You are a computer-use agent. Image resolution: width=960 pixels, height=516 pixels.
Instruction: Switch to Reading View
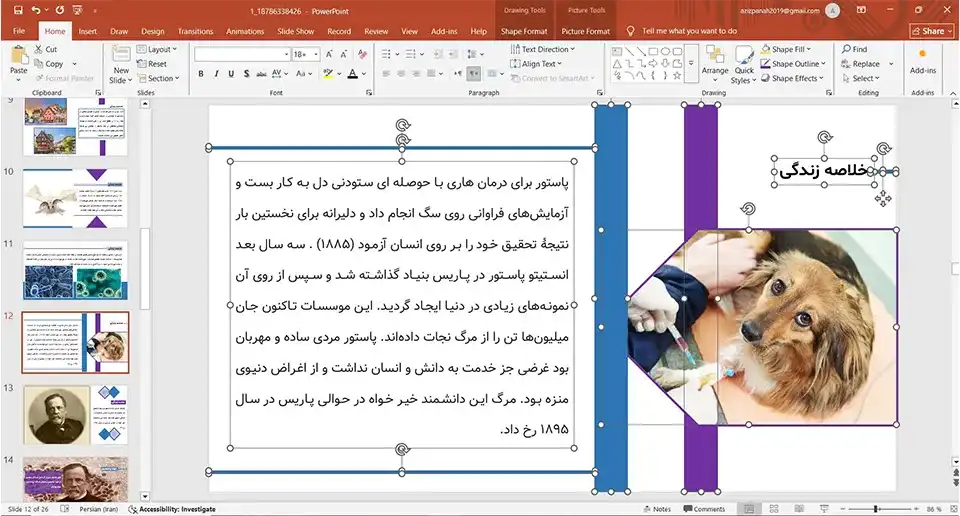(799, 509)
